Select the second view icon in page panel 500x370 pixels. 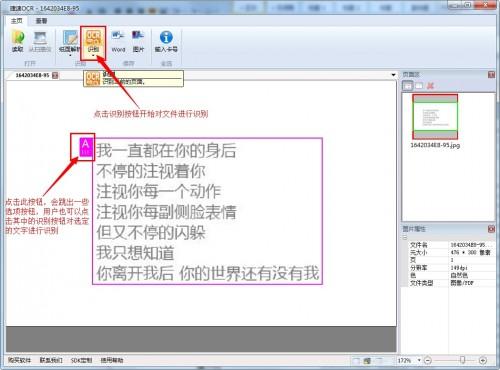pos(419,86)
